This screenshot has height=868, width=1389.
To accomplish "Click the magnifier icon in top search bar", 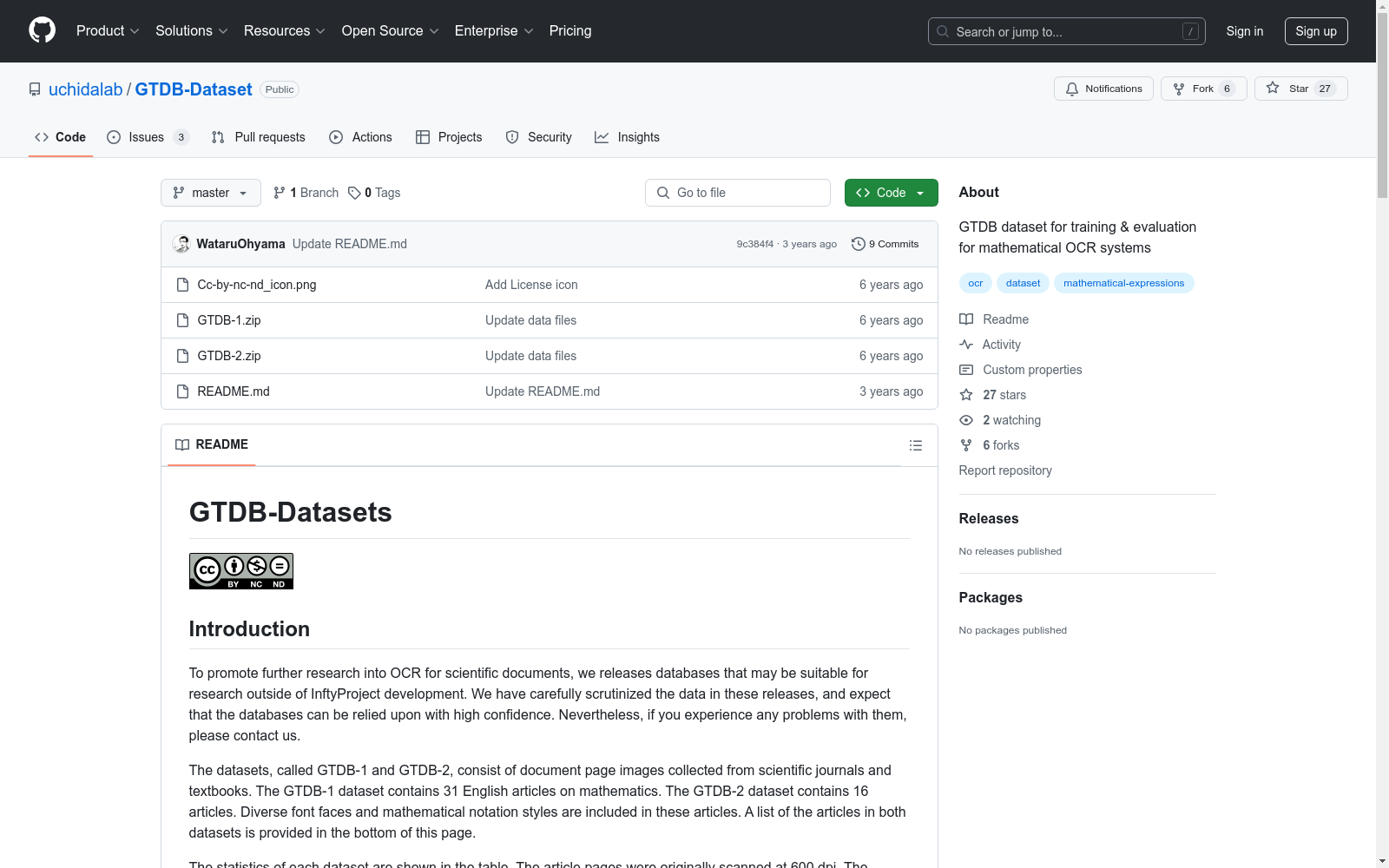I will tap(943, 31).
